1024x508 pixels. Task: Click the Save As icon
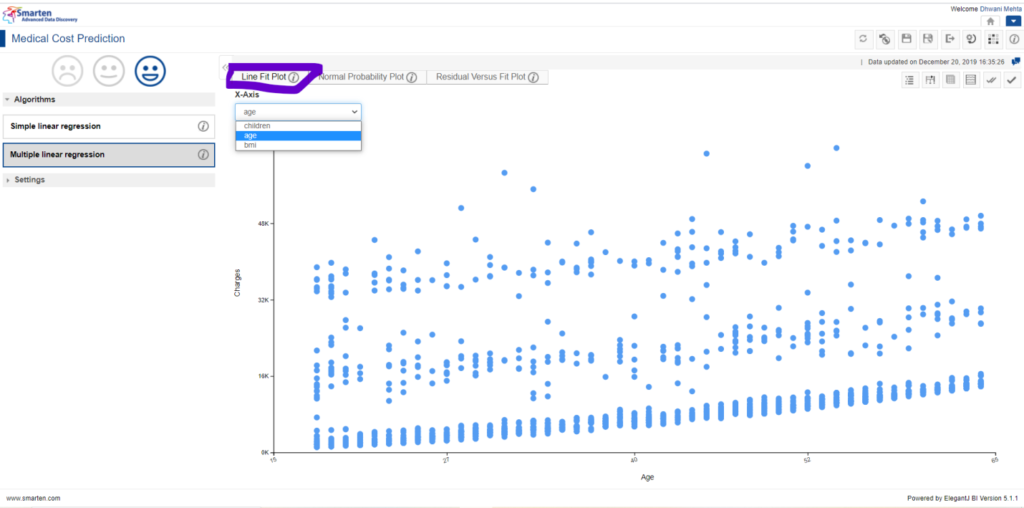(x=928, y=39)
